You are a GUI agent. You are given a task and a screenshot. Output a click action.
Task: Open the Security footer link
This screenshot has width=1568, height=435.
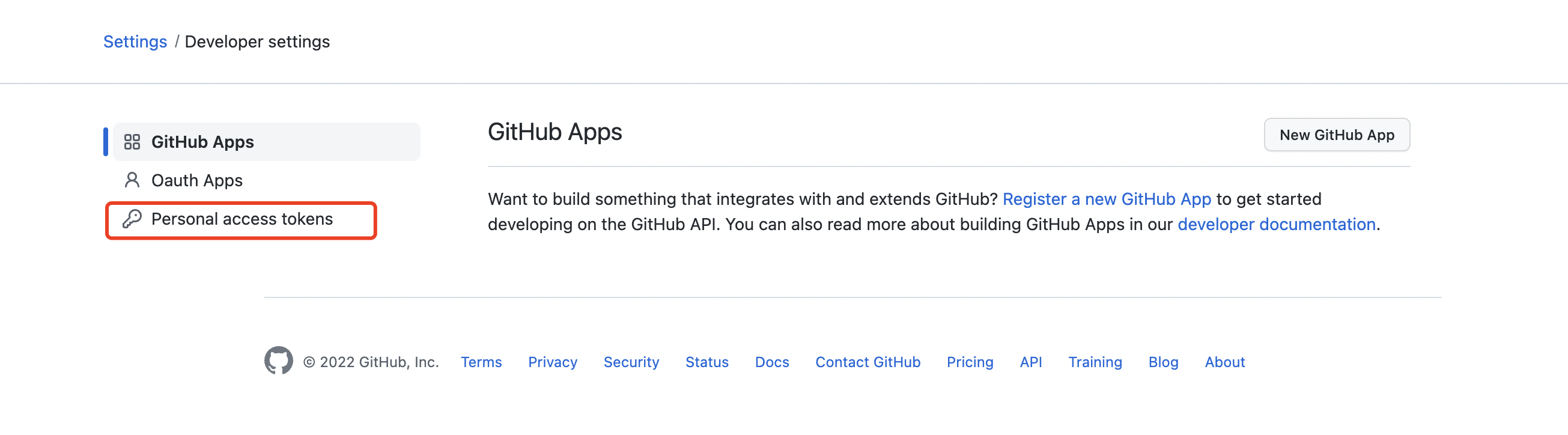(x=631, y=362)
